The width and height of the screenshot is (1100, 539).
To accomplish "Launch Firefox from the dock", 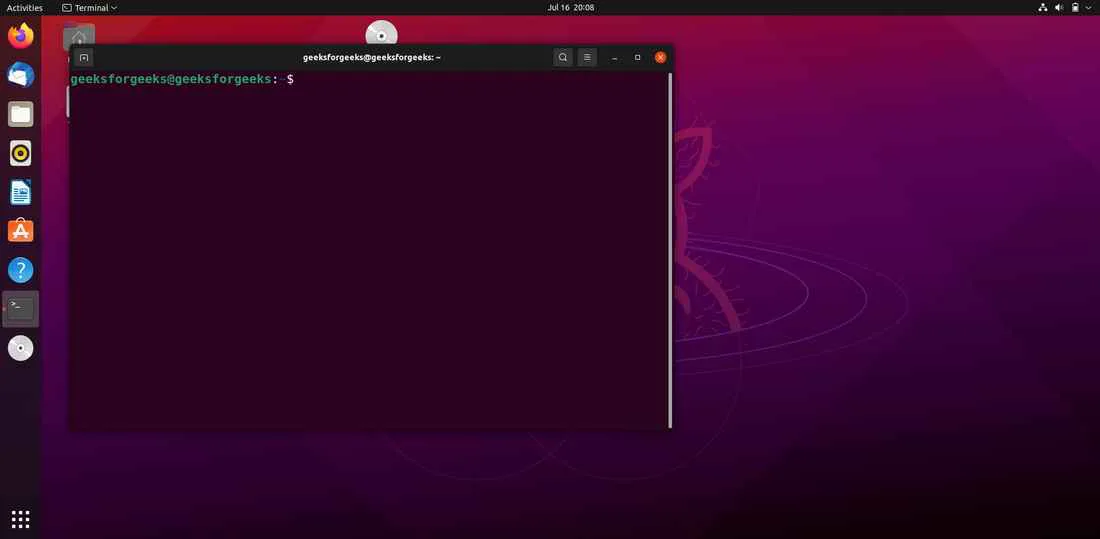I will pyautogui.click(x=21, y=36).
